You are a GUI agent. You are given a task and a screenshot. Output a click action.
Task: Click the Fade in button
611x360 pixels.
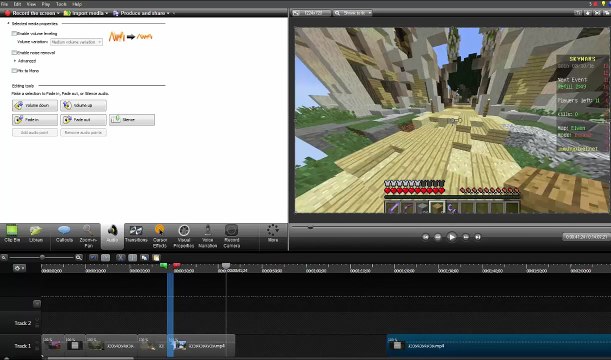point(35,120)
